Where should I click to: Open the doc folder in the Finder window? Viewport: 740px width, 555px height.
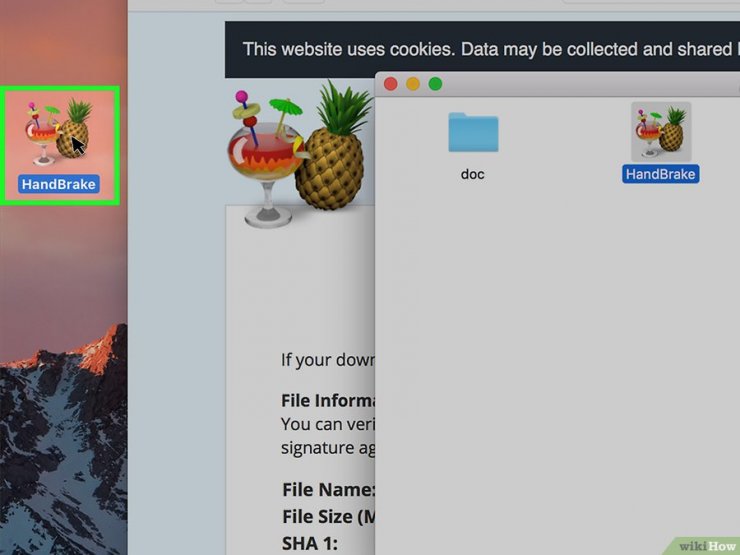[x=473, y=132]
